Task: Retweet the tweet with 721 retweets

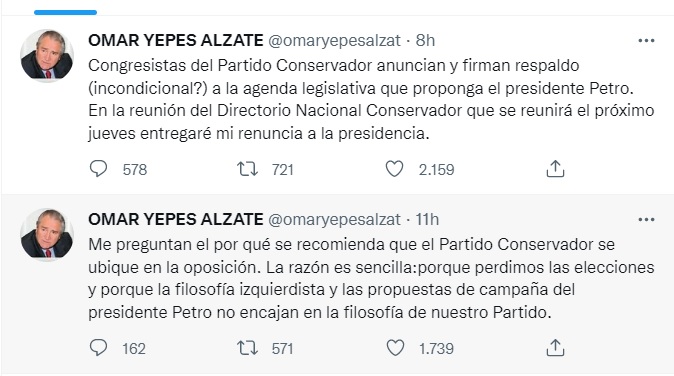Action: (248, 169)
